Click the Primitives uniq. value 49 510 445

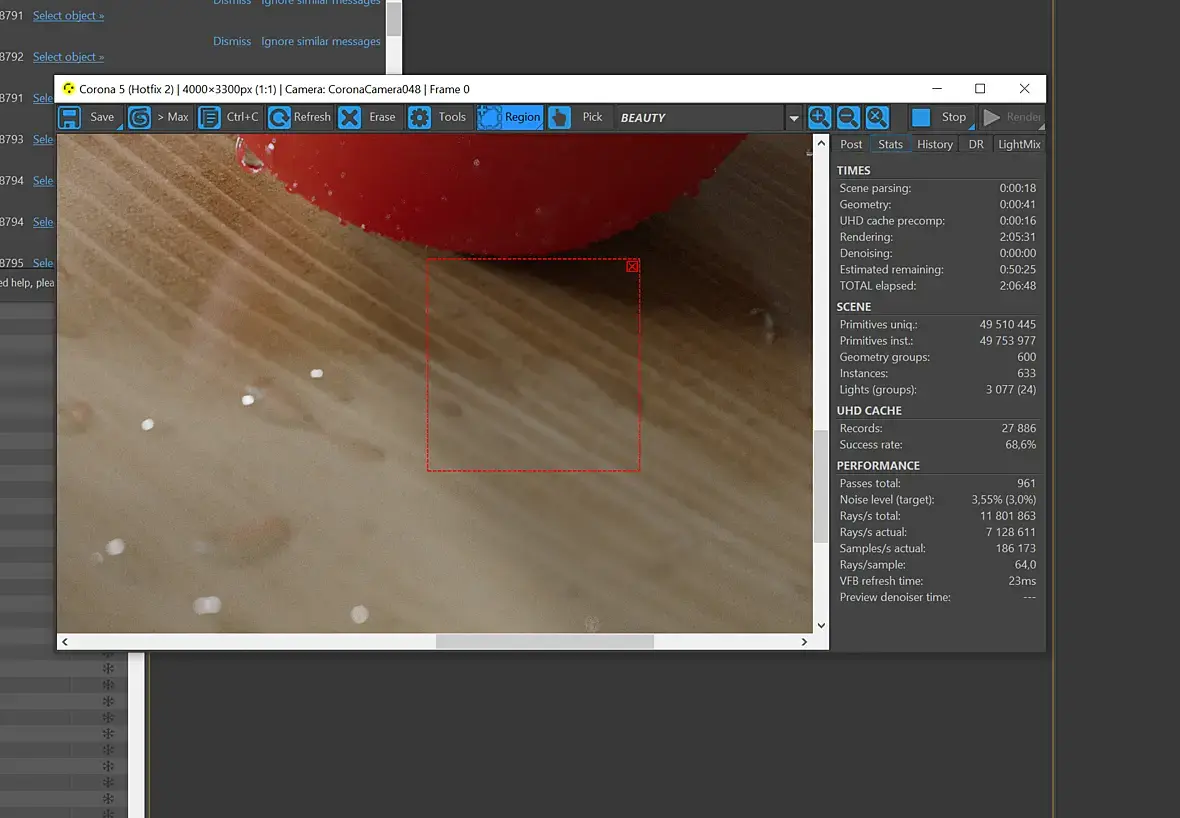[1007, 324]
